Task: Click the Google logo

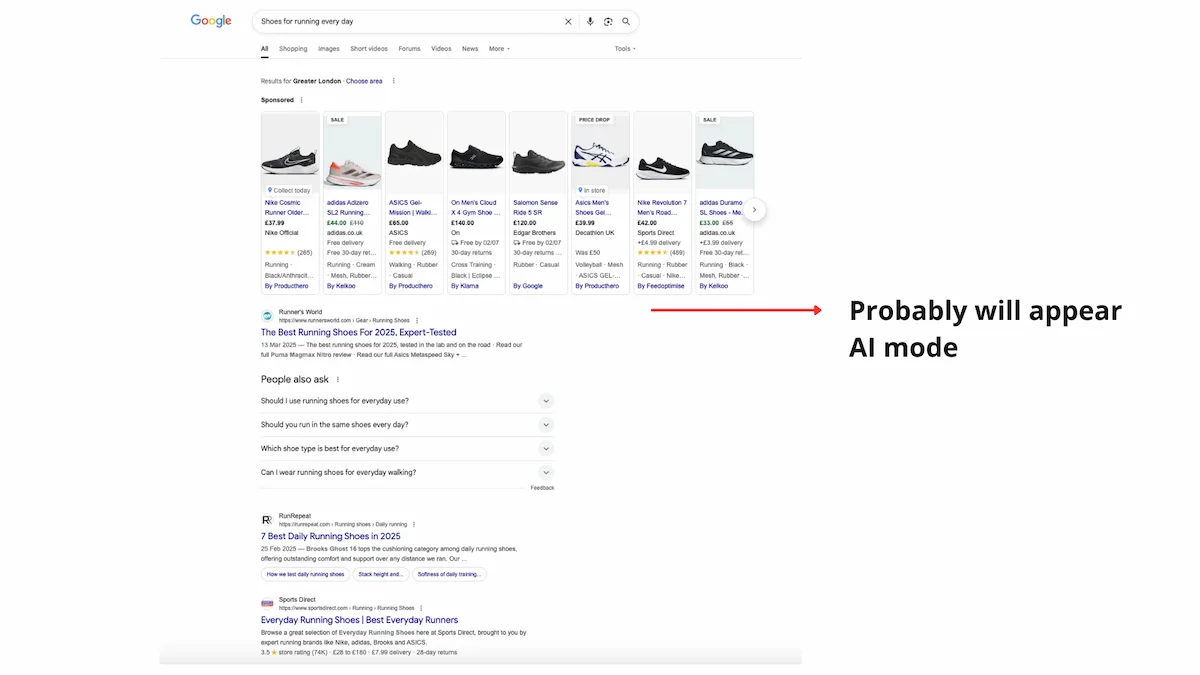Action: (211, 21)
